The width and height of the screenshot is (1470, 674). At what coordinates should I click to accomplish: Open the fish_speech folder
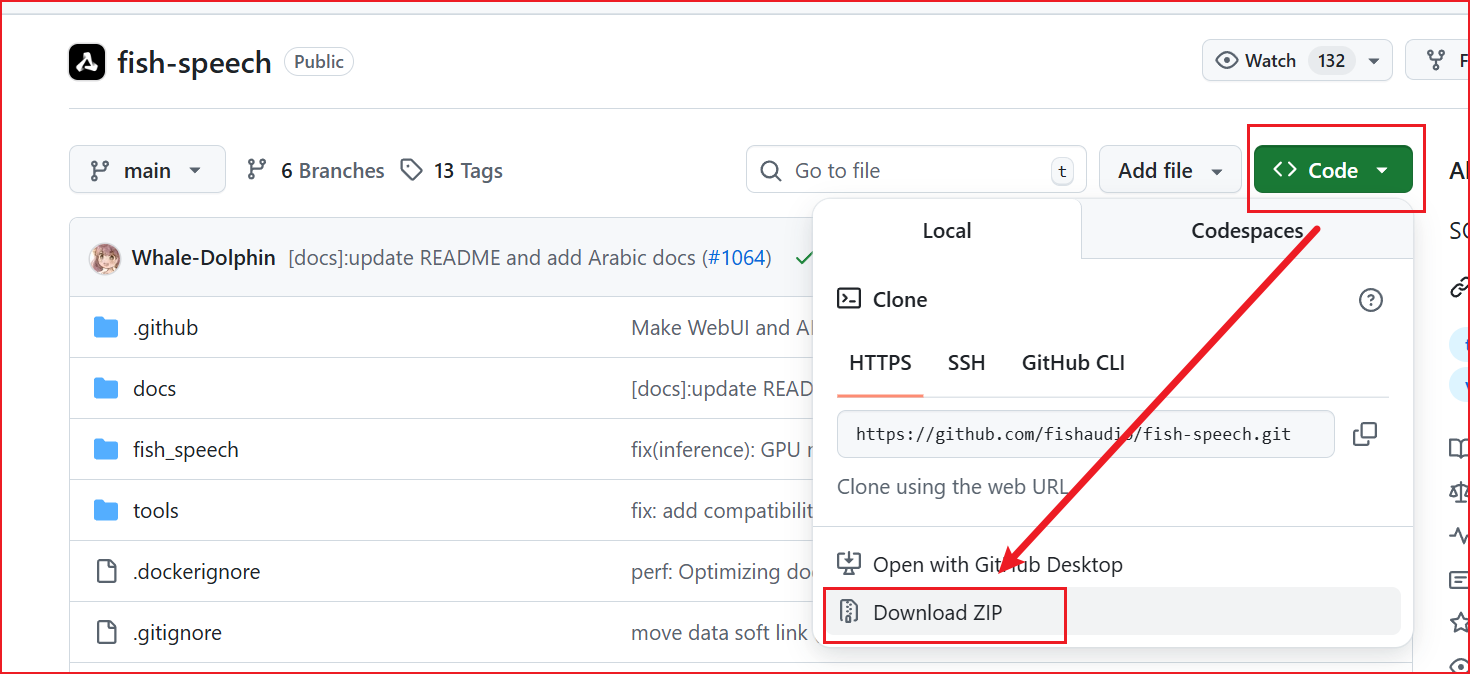click(x=186, y=449)
